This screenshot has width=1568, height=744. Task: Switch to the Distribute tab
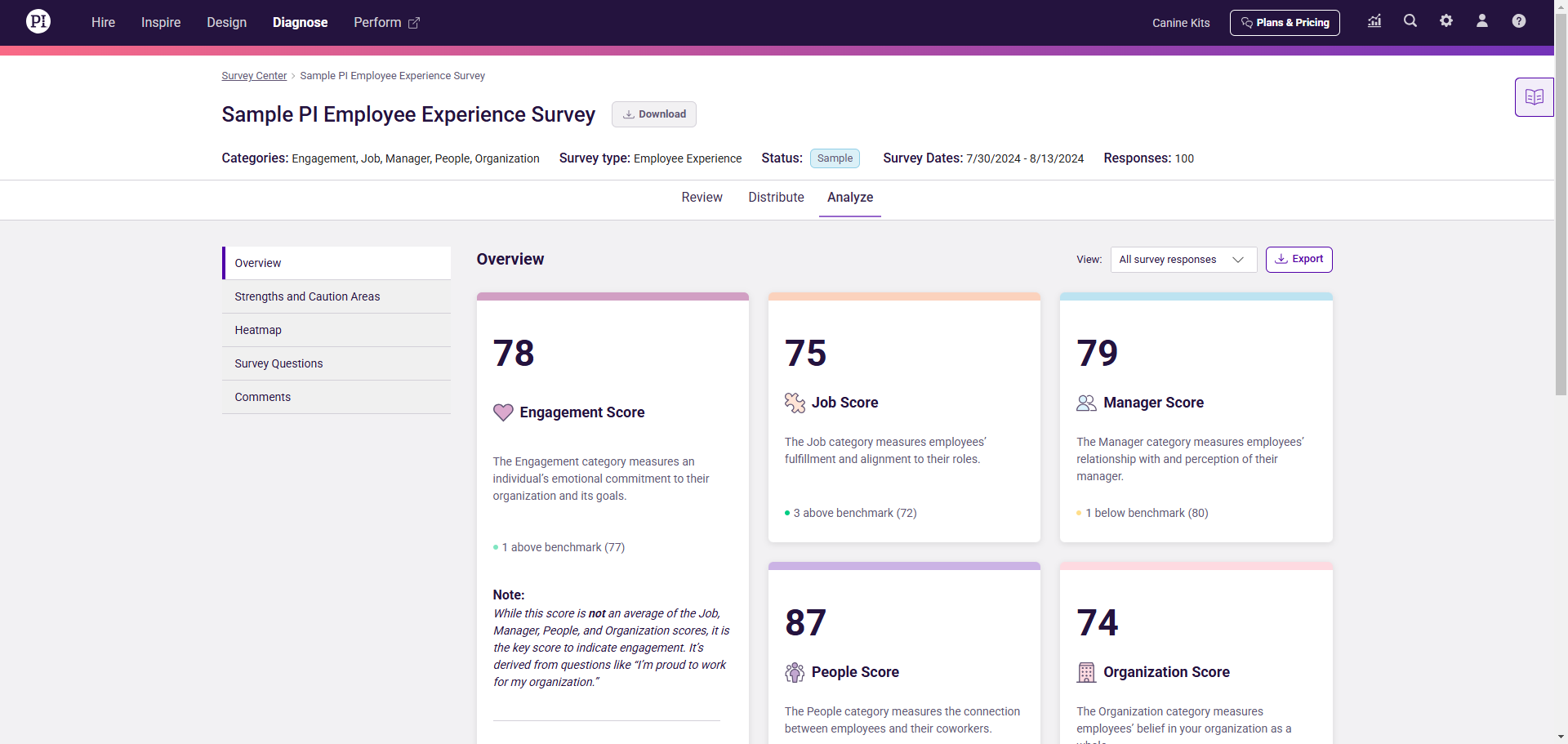(x=776, y=198)
